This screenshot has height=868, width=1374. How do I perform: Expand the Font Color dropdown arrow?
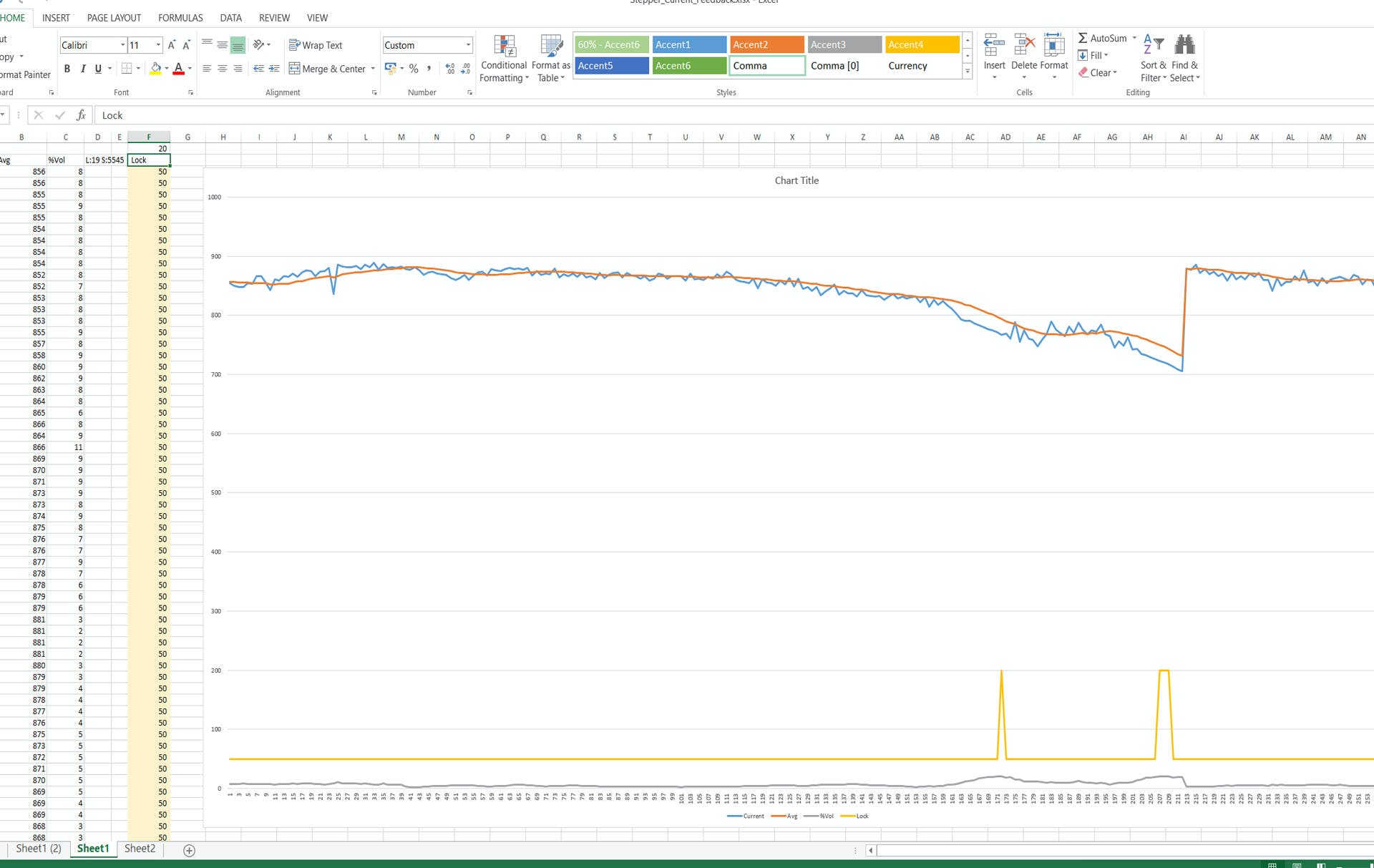point(190,69)
